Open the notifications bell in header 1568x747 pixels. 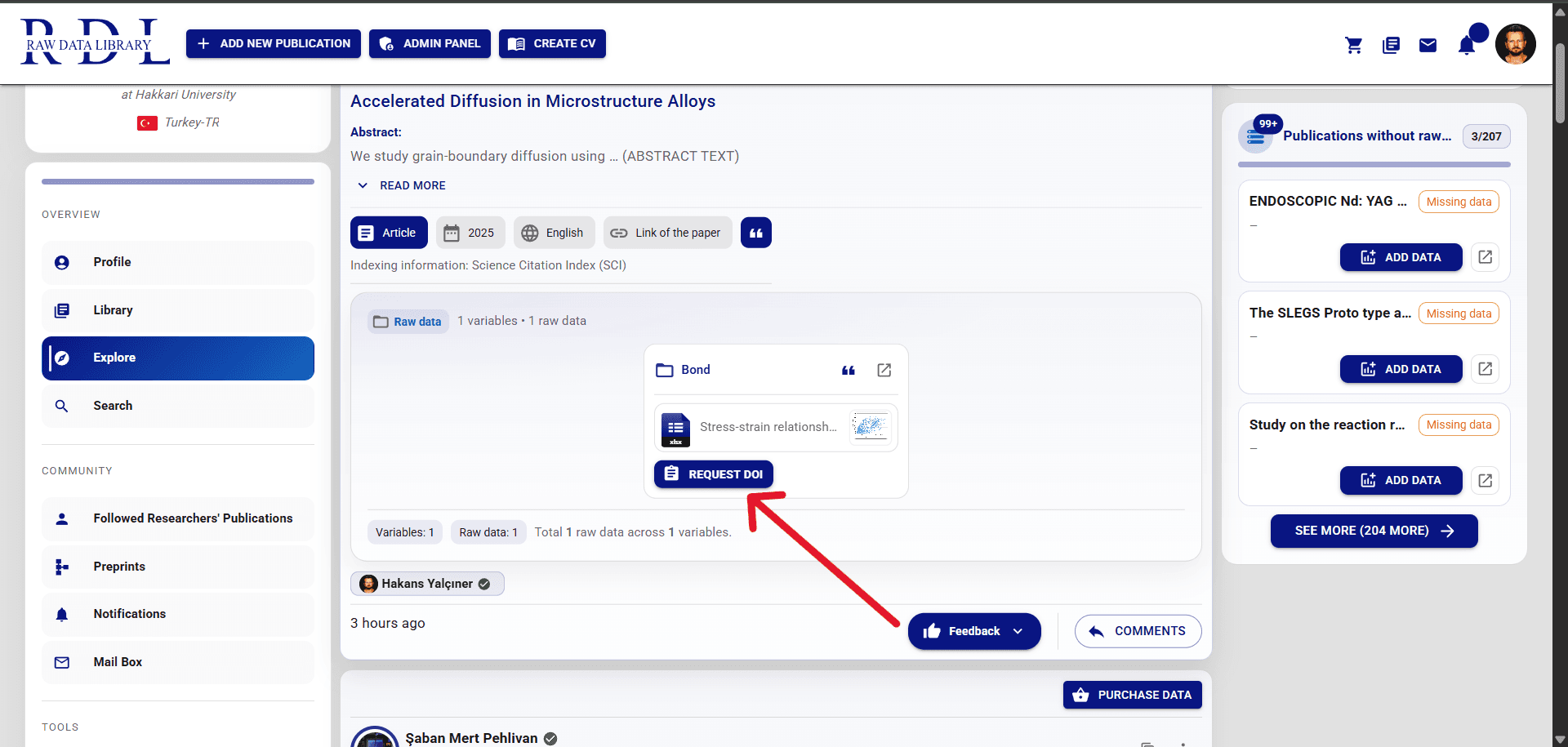(x=1467, y=45)
